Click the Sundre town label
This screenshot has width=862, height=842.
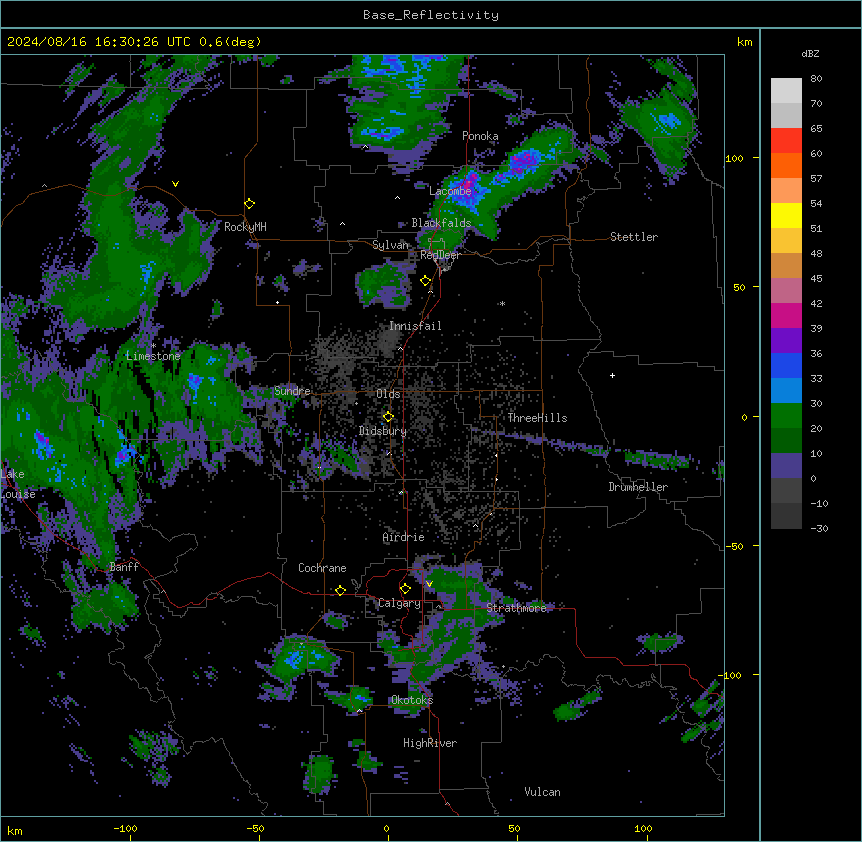[x=292, y=391]
